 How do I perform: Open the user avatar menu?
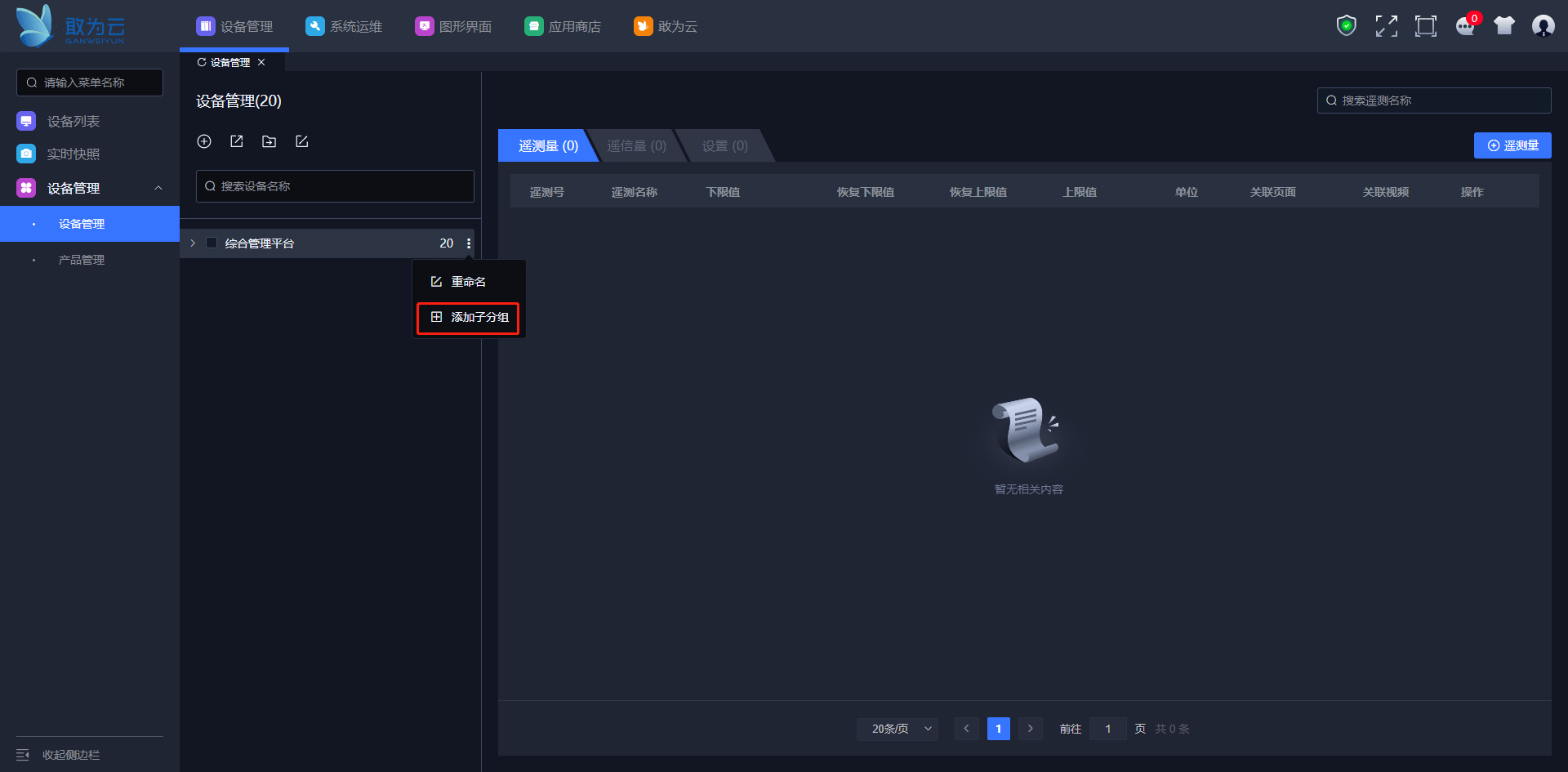point(1543,26)
